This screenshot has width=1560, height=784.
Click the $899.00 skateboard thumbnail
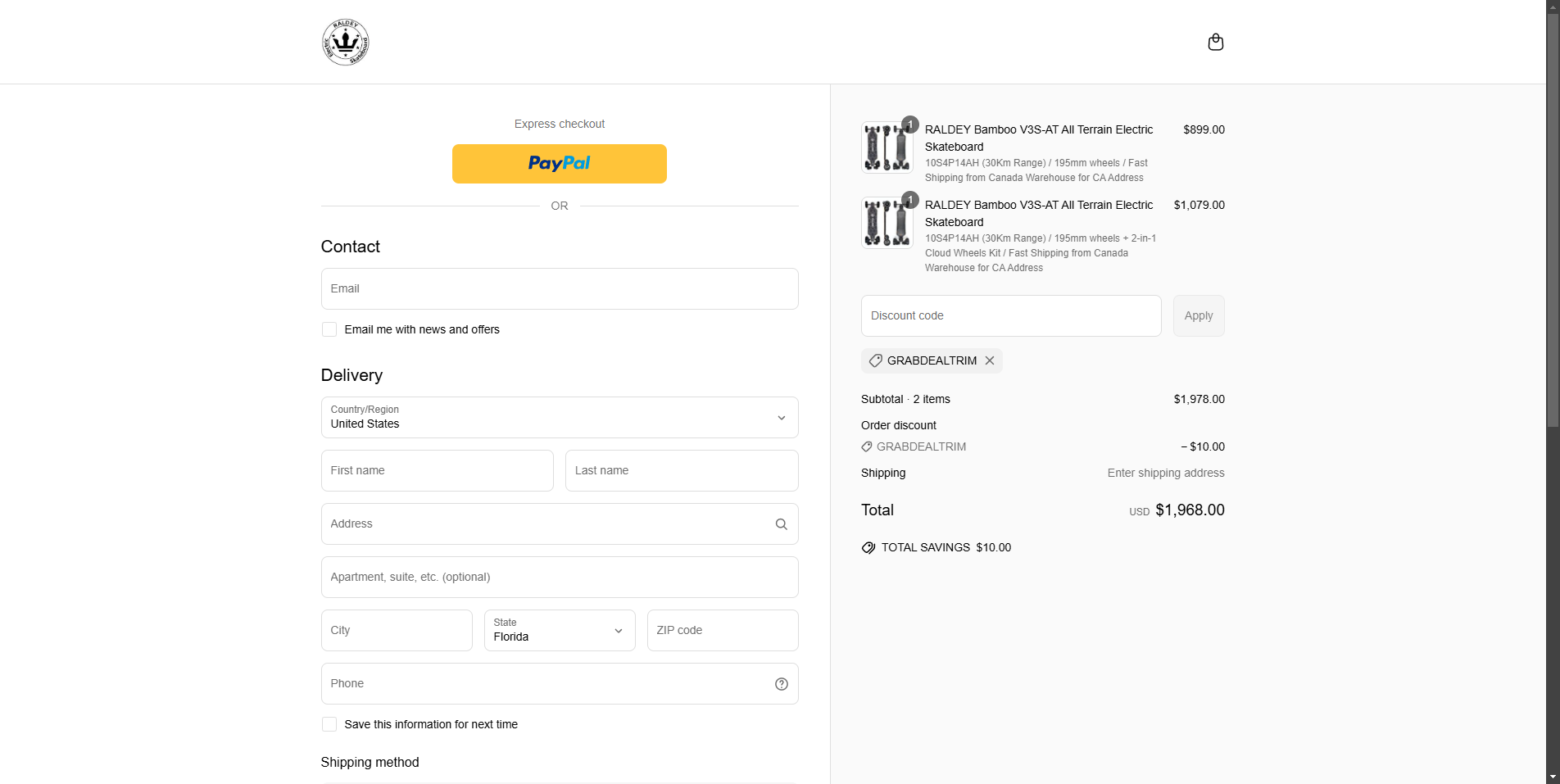[887, 147]
